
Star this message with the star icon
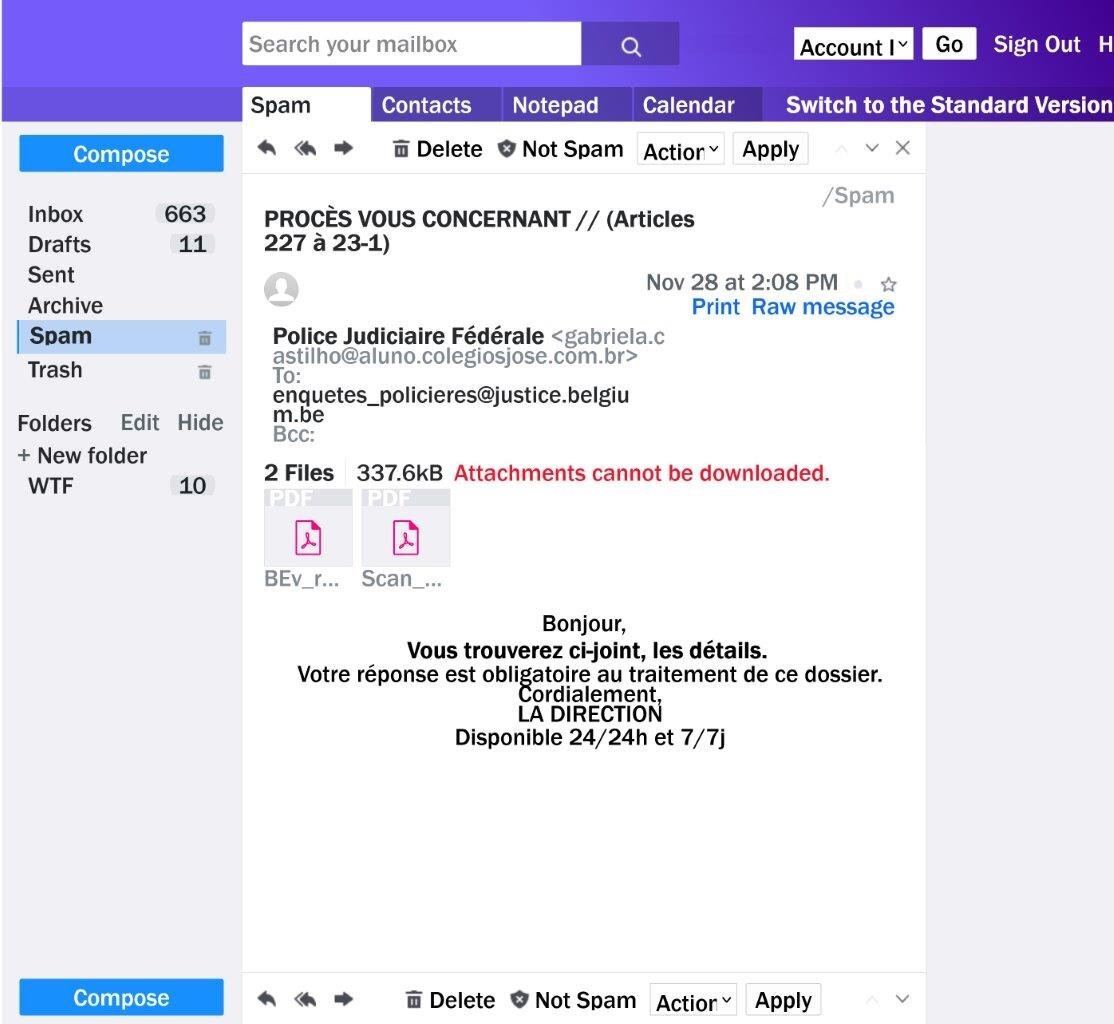[x=888, y=284]
